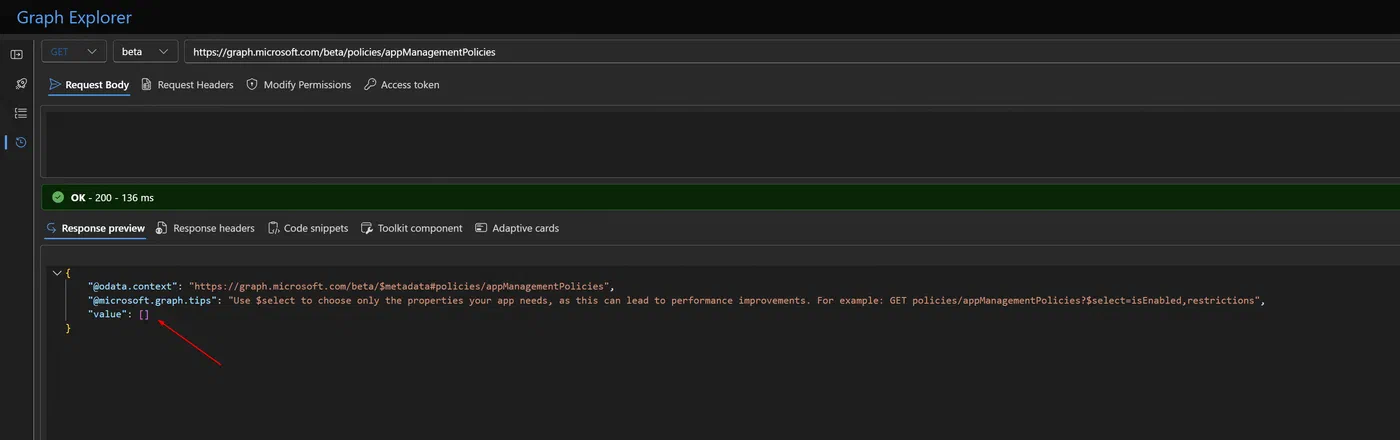
Task: Click the Toolkit component icon
Action: [x=367, y=228]
